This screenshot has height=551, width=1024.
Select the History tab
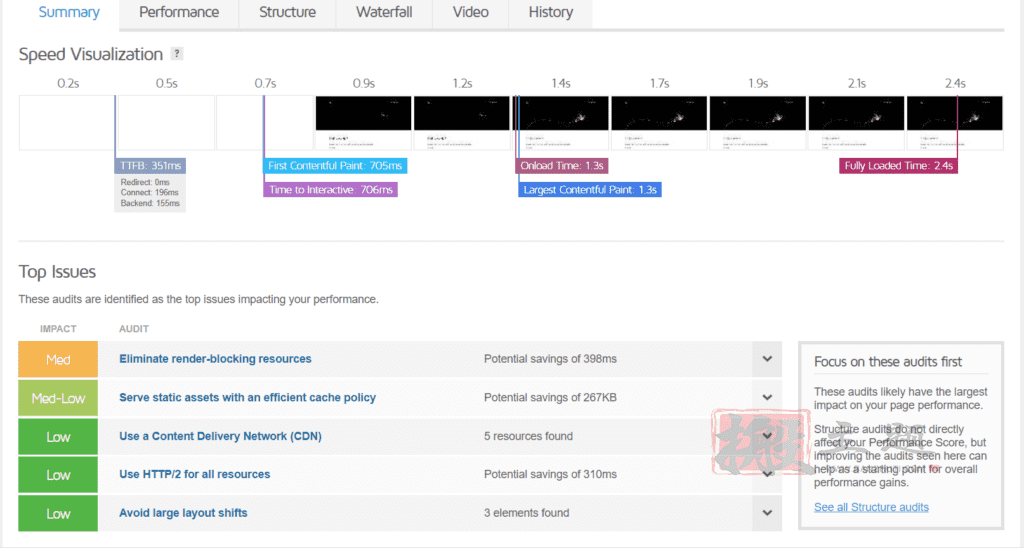tap(551, 12)
